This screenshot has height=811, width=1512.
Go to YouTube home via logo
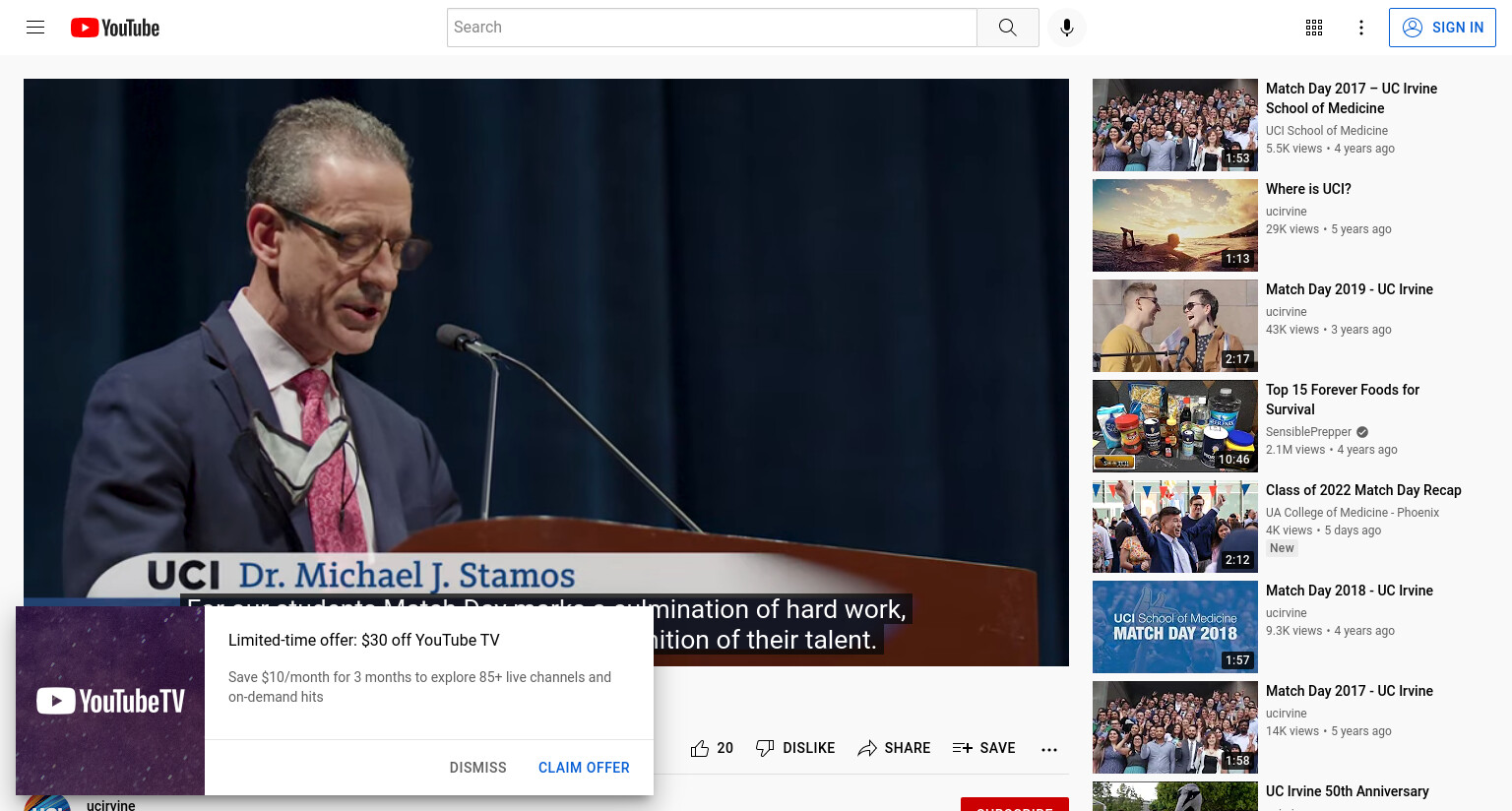(x=115, y=28)
